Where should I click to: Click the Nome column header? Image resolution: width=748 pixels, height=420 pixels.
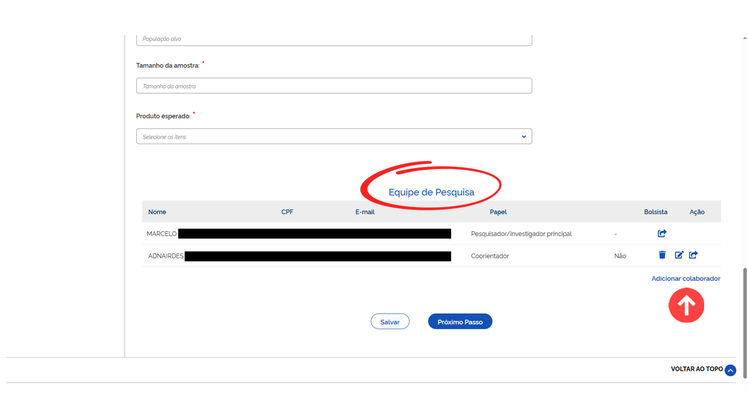[x=157, y=212]
